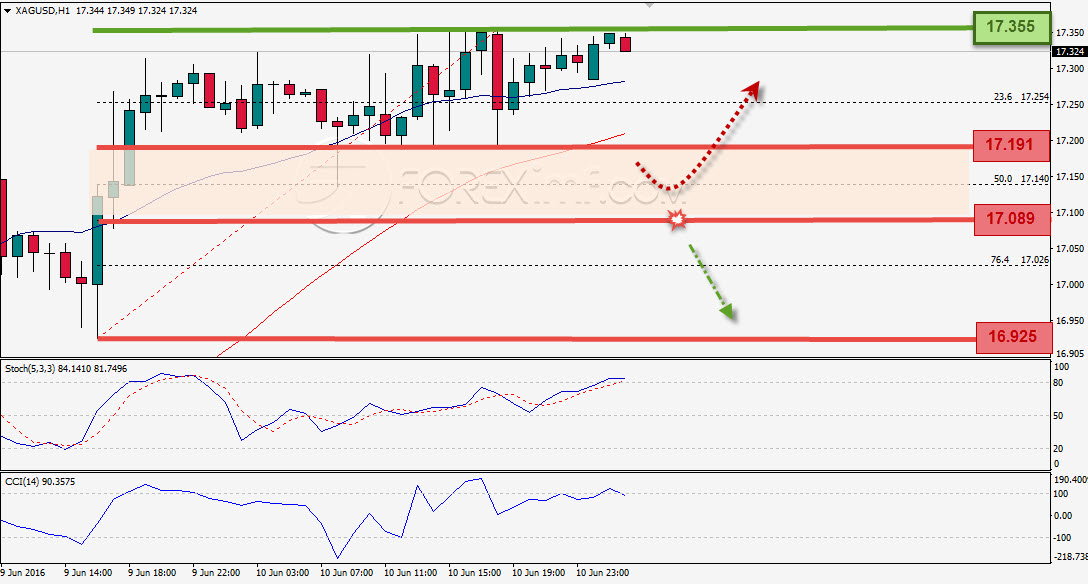Click the XAGUSD,H1 chart symbol title

click(42, 11)
